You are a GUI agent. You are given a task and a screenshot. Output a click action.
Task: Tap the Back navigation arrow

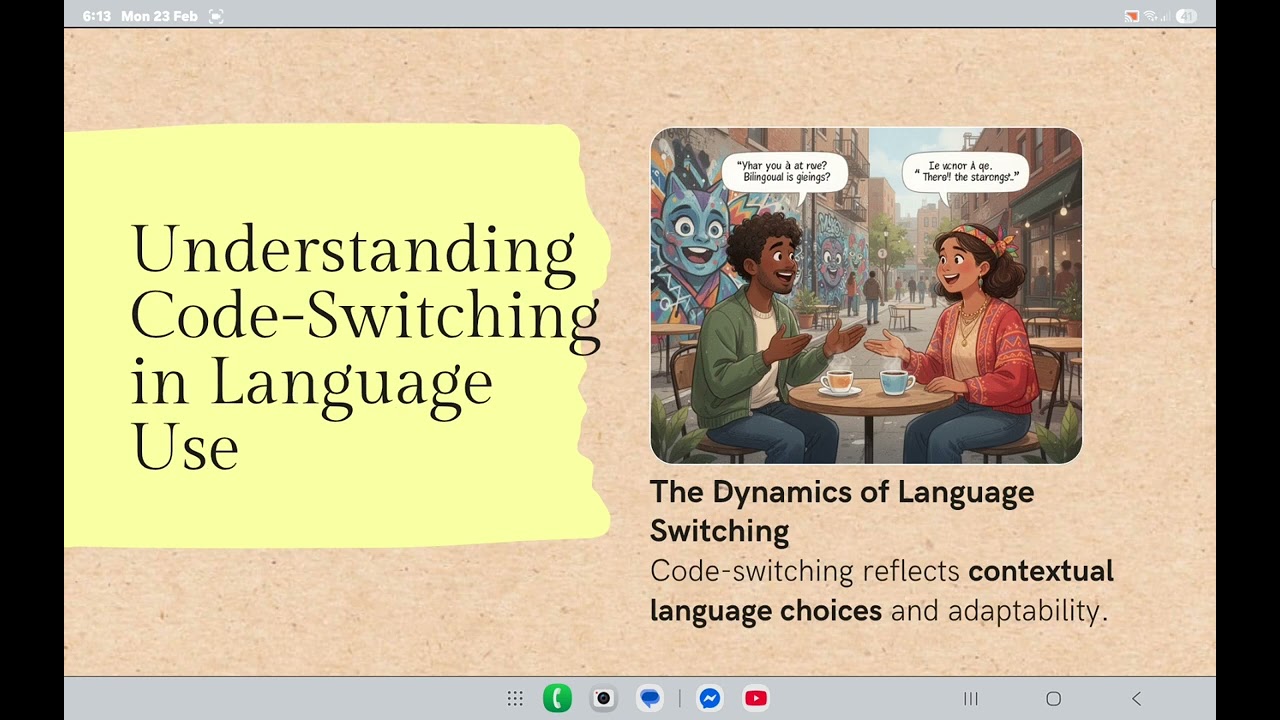coord(1136,699)
